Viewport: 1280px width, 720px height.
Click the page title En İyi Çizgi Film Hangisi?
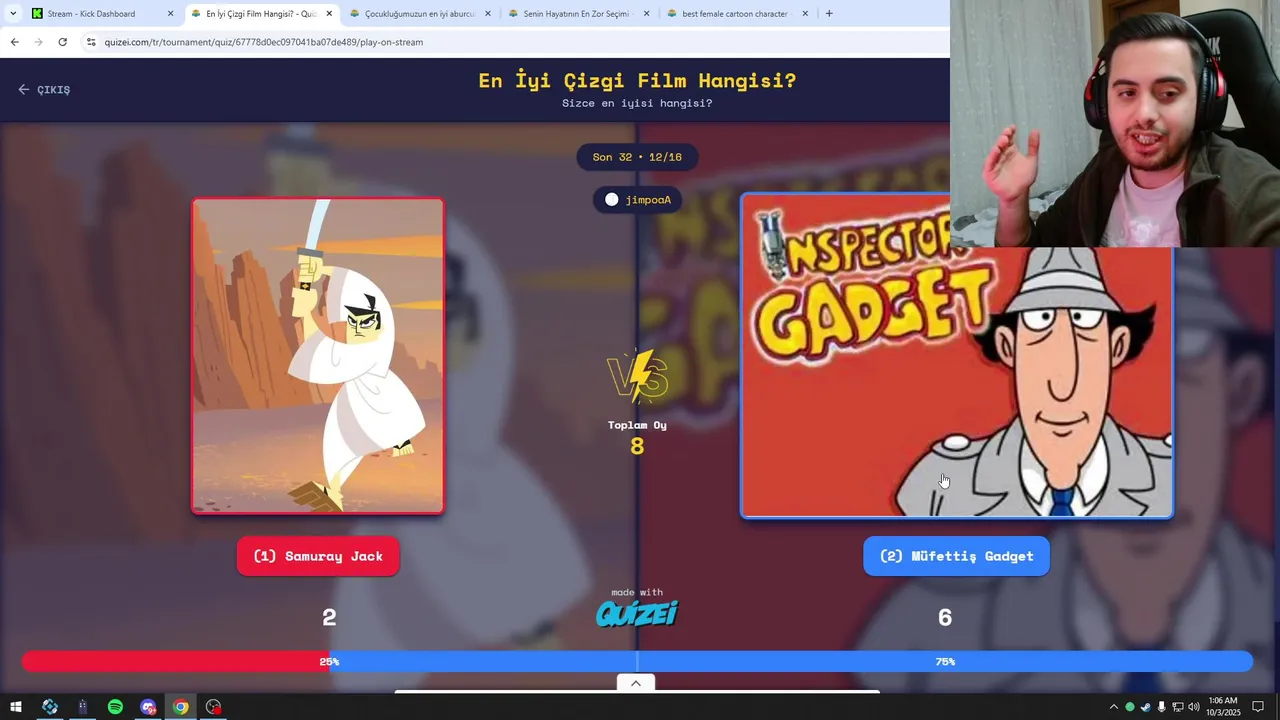click(637, 80)
